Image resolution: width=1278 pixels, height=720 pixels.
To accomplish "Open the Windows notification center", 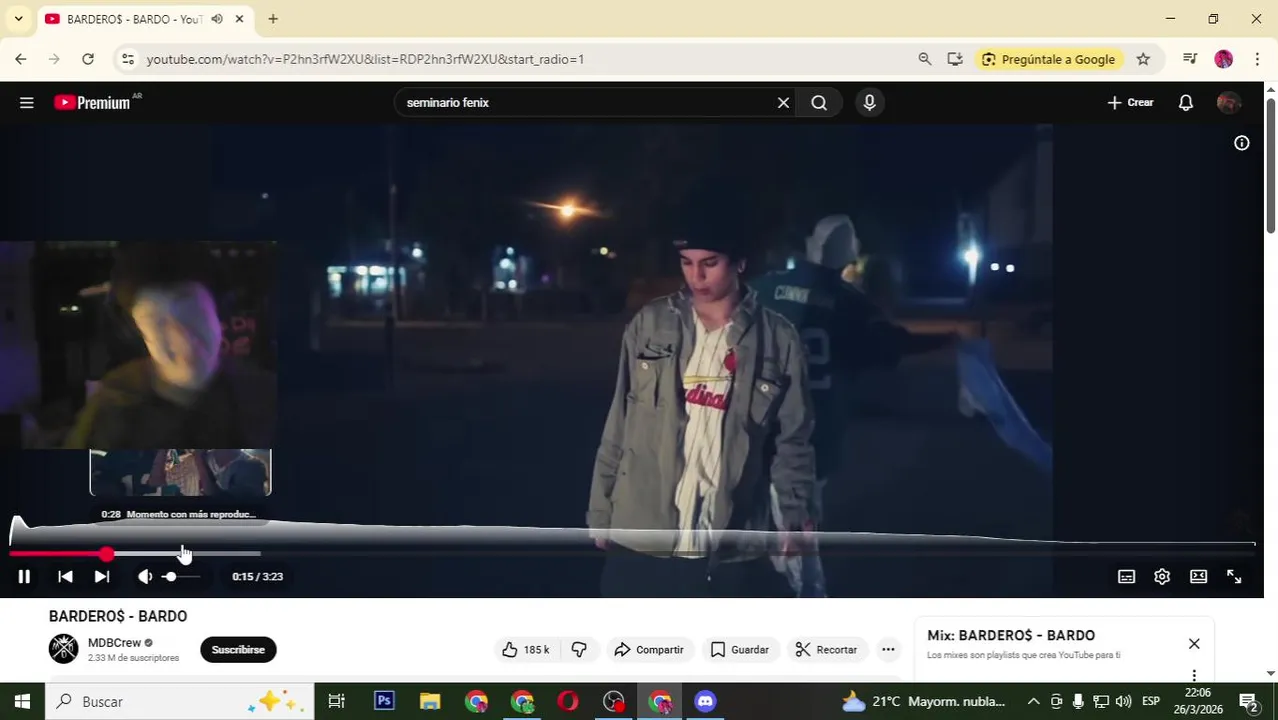I will pos(1248,701).
